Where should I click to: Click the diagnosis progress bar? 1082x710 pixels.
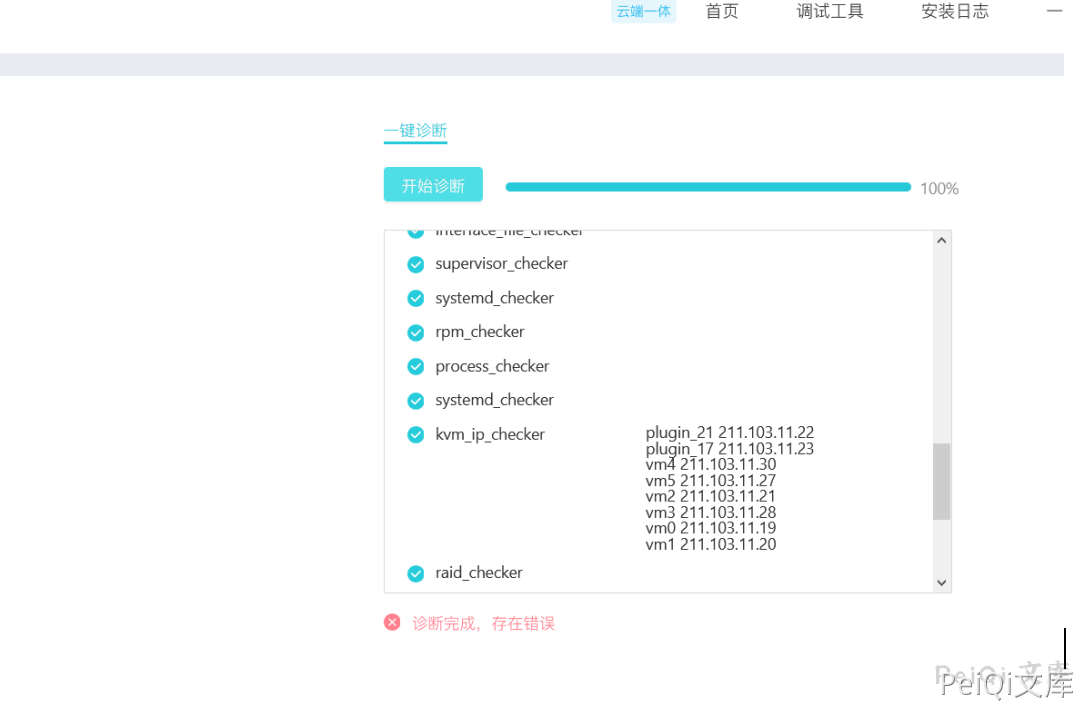tap(708, 187)
